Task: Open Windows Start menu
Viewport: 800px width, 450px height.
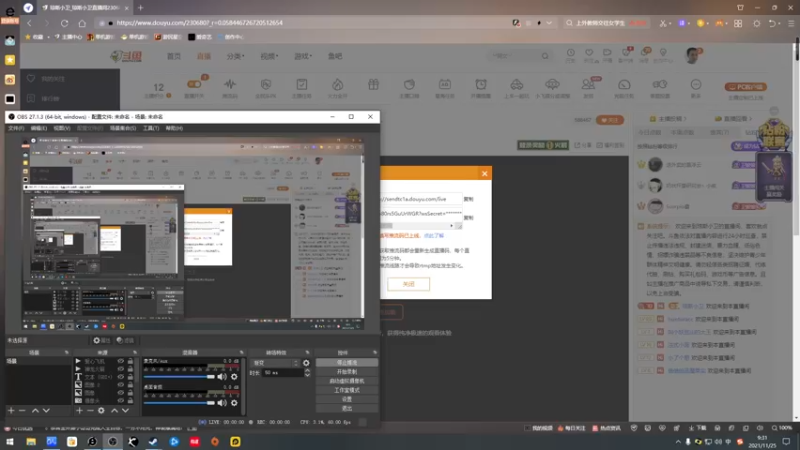Action: [10, 441]
